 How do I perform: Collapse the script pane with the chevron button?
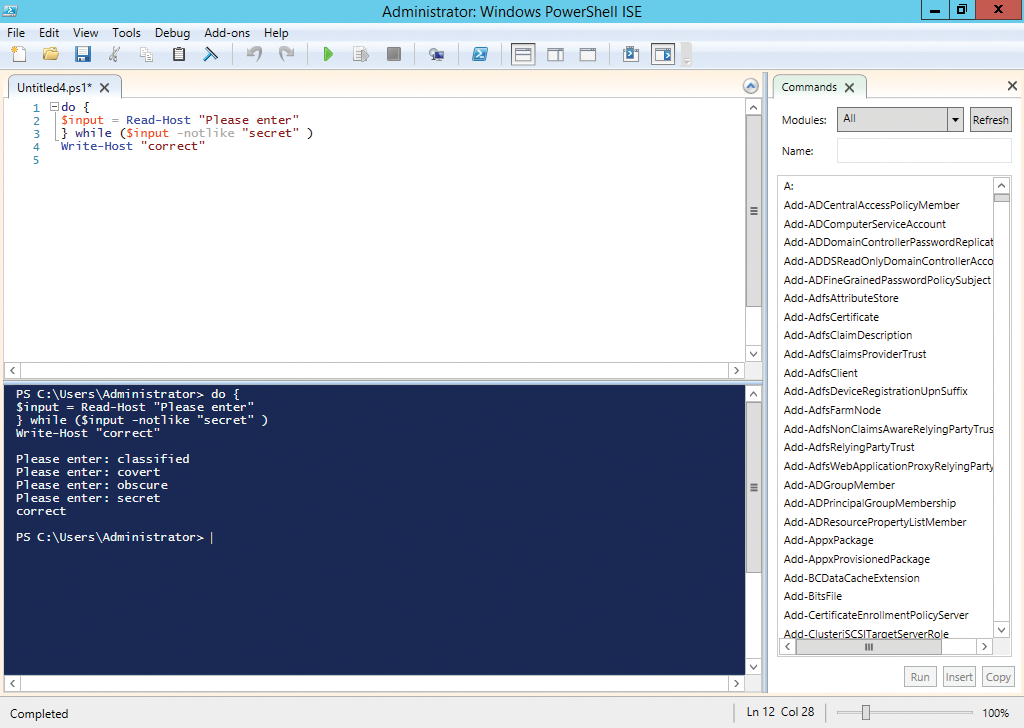click(x=751, y=86)
